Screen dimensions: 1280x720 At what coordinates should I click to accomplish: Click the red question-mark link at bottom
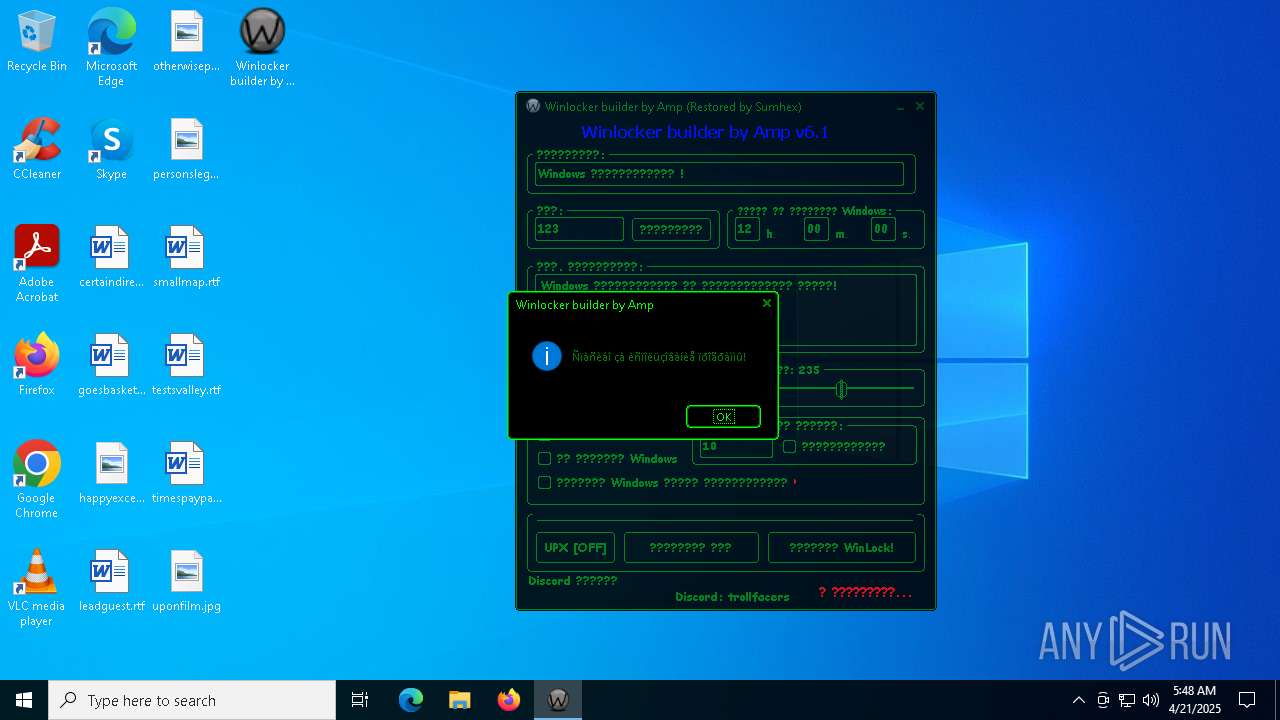pyautogui.click(x=865, y=592)
